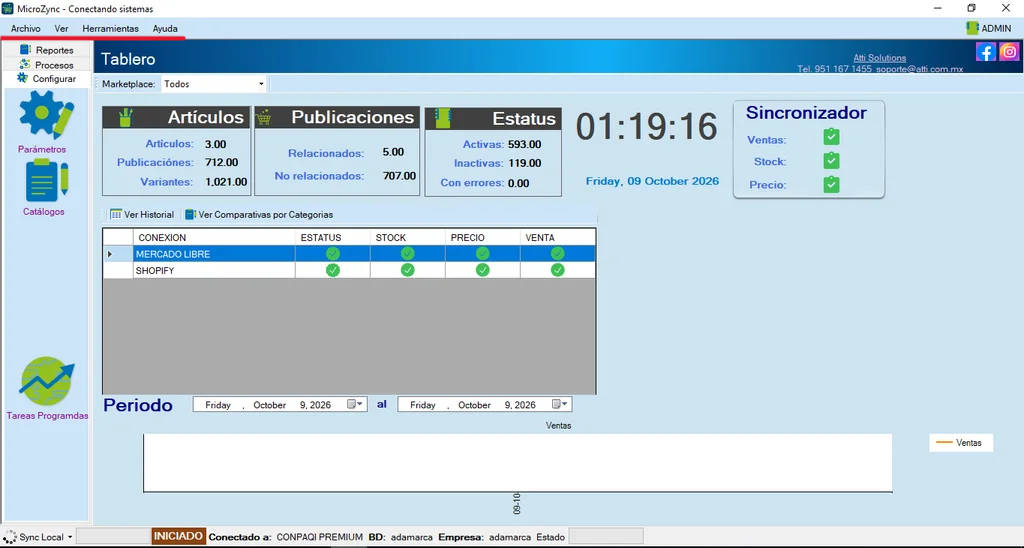Viewport: 1024px width, 548px height.
Task: Click the Sync Local spinner icon
Action: tap(10, 537)
